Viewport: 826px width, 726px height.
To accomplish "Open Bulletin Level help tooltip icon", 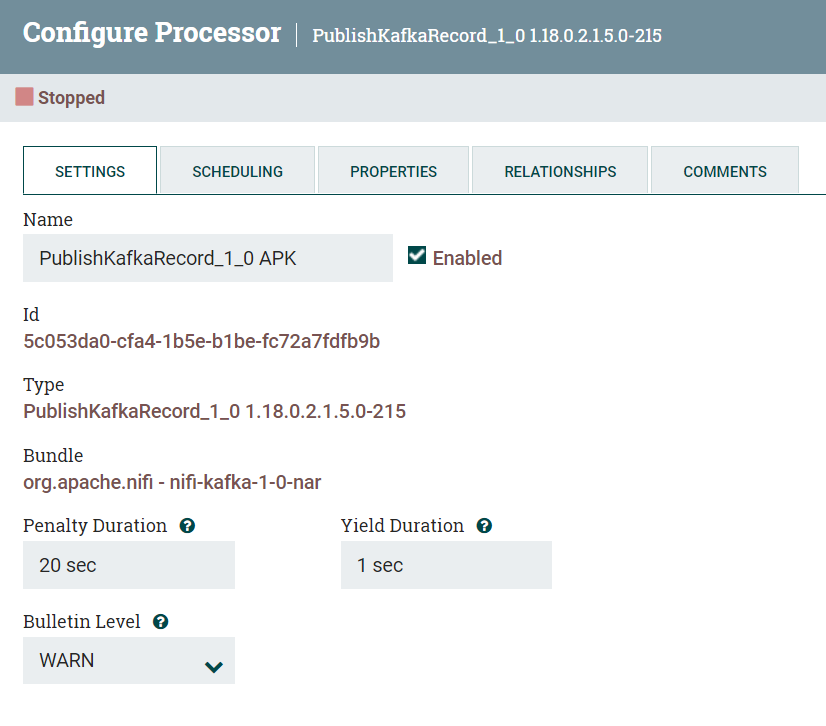I will pyautogui.click(x=160, y=621).
